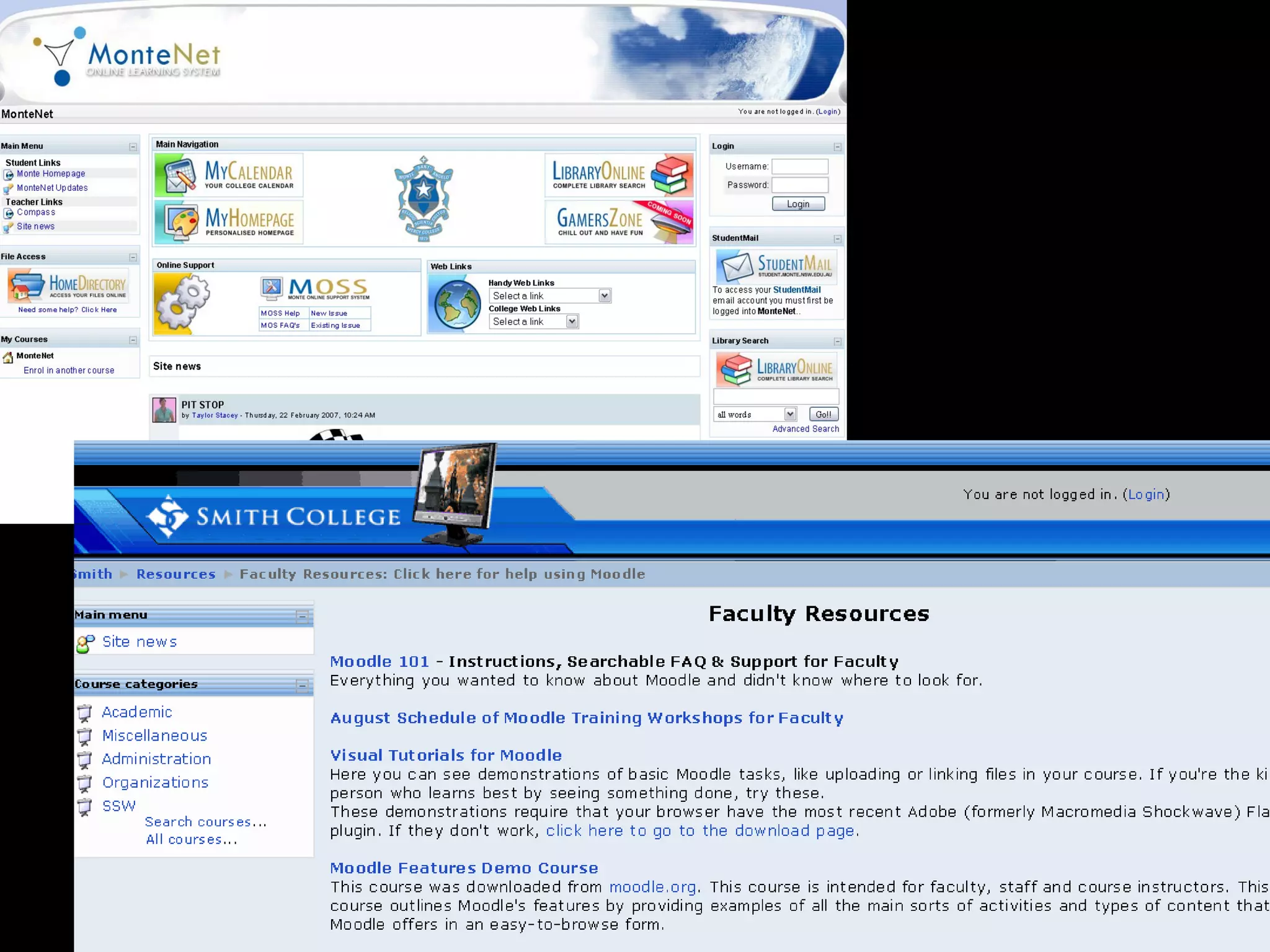Viewport: 1270px width, 952px height.
Task: Click the MOSS online support logo
Action: click(315, 288)
